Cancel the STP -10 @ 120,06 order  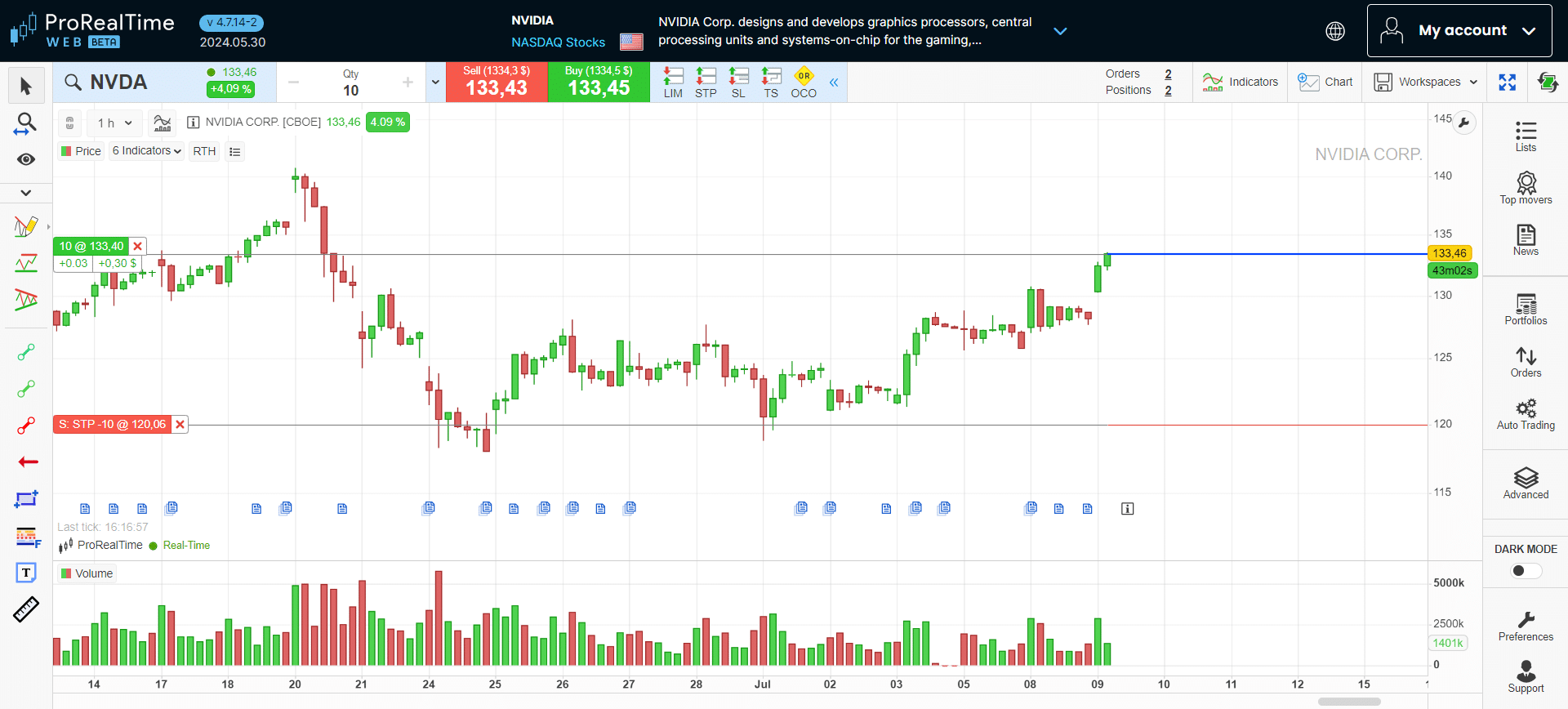[180, 425]
